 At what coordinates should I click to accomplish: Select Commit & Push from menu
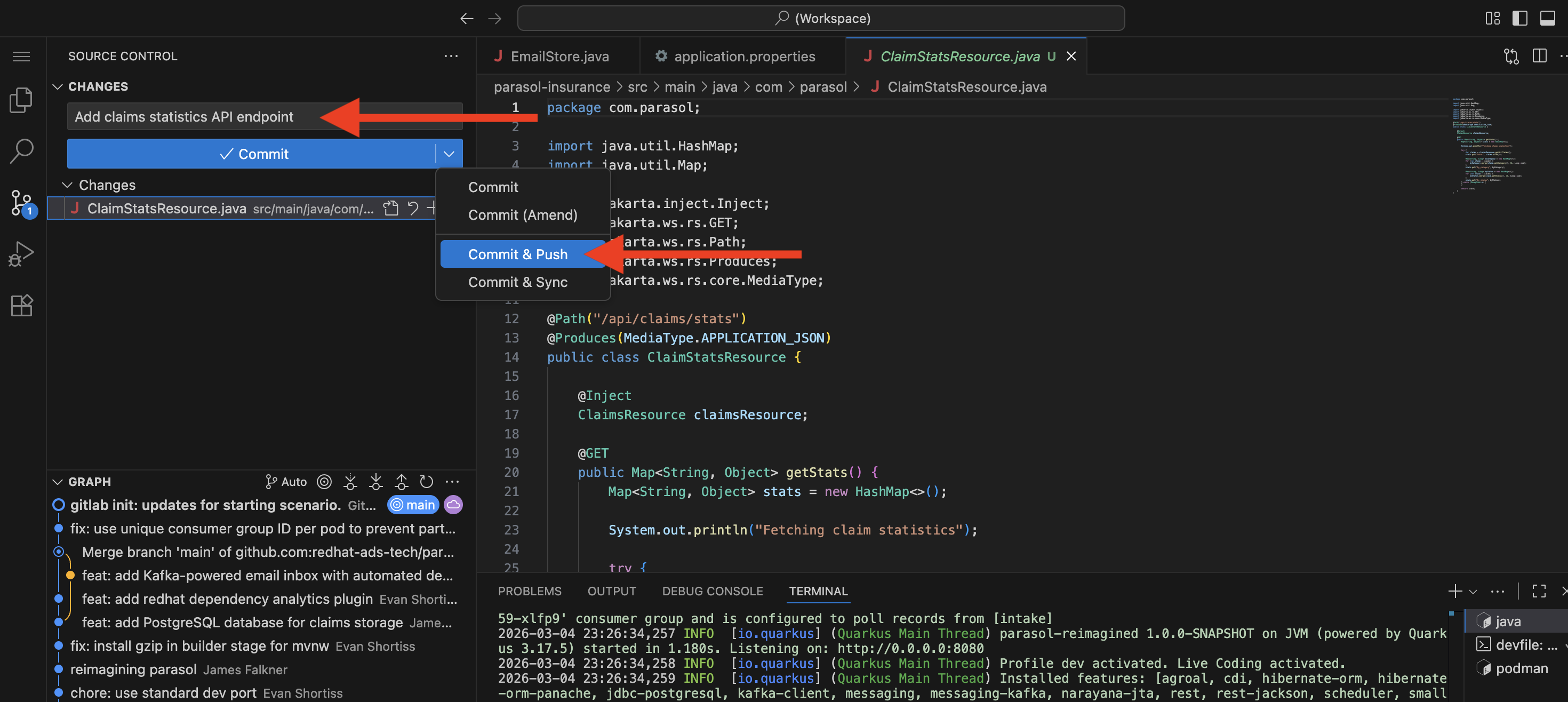point(517,254)
